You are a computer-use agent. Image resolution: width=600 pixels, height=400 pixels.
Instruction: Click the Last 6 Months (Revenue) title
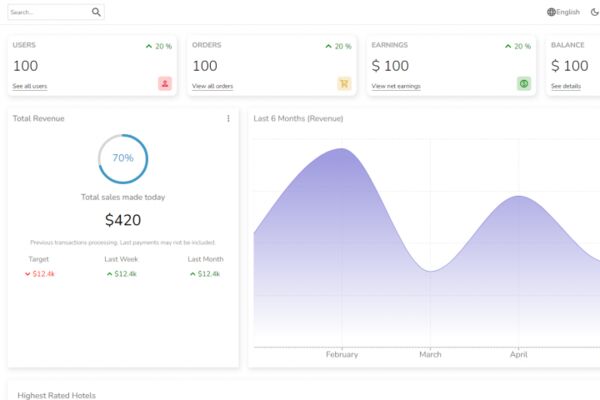tap(298, 119)
